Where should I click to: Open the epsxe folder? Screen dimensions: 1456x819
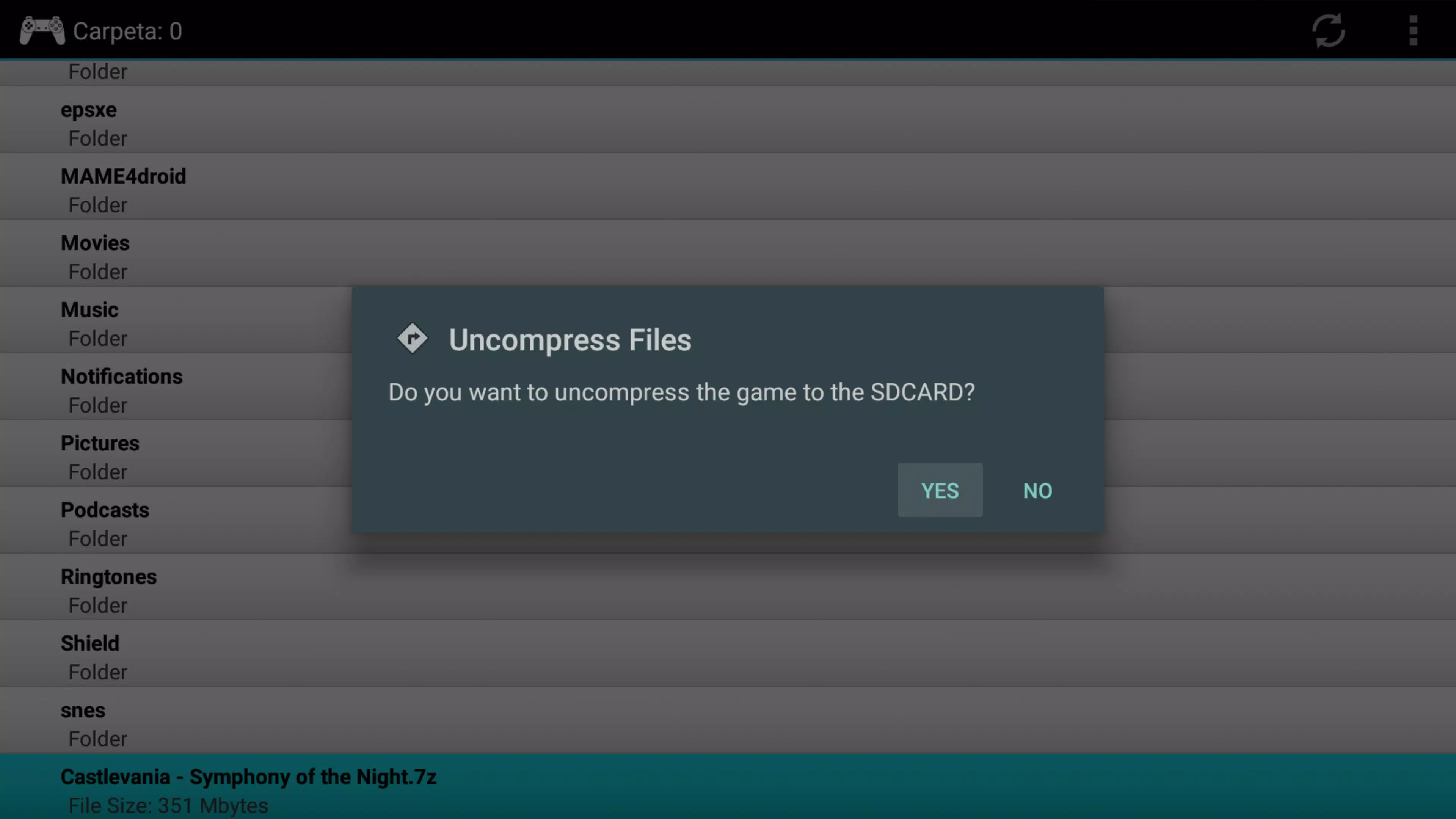pyautogui.click(x=88, y=122)
